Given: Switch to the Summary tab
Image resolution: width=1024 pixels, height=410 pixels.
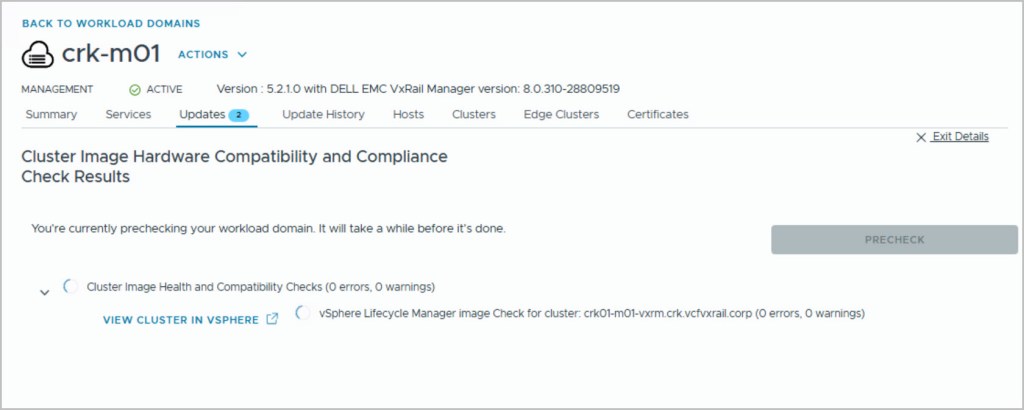Looking at the screenshot, I should 51,114.
